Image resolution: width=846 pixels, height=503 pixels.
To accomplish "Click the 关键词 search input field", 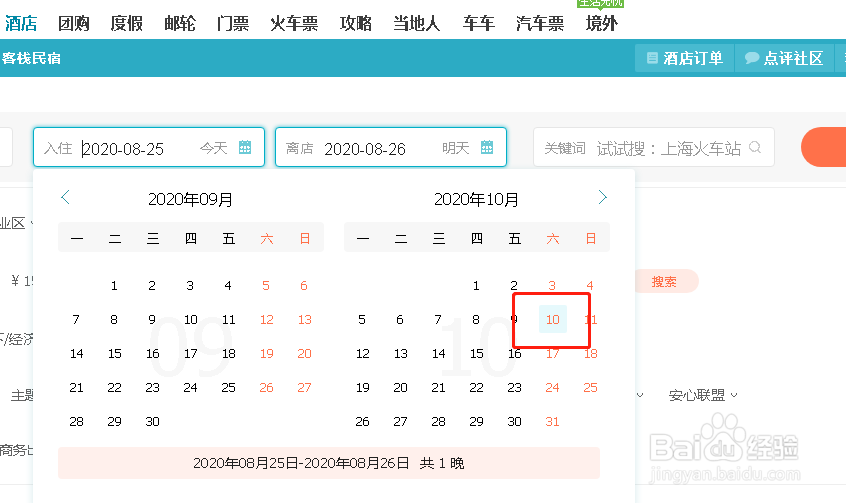I will (653, 147).
